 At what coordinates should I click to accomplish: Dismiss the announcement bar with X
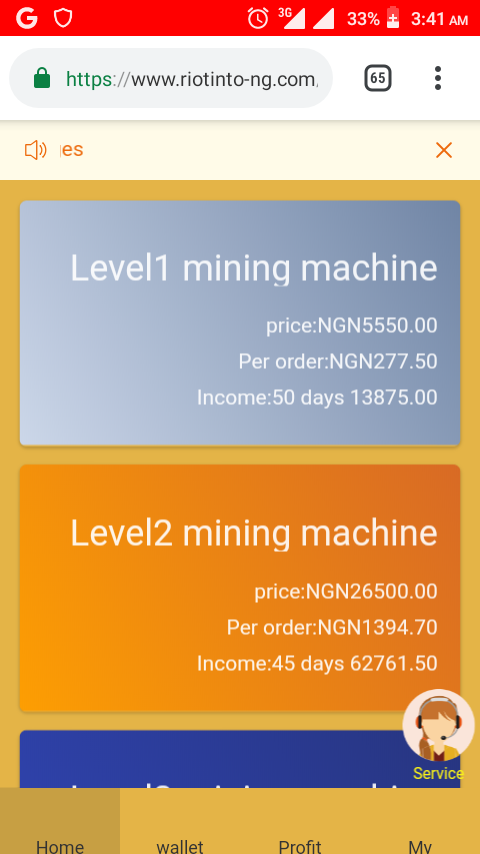[444, 150]
